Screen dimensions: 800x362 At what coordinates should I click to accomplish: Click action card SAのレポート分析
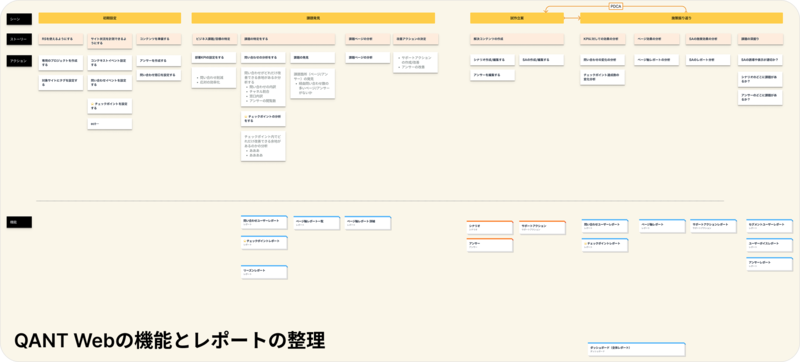(709, 60)
